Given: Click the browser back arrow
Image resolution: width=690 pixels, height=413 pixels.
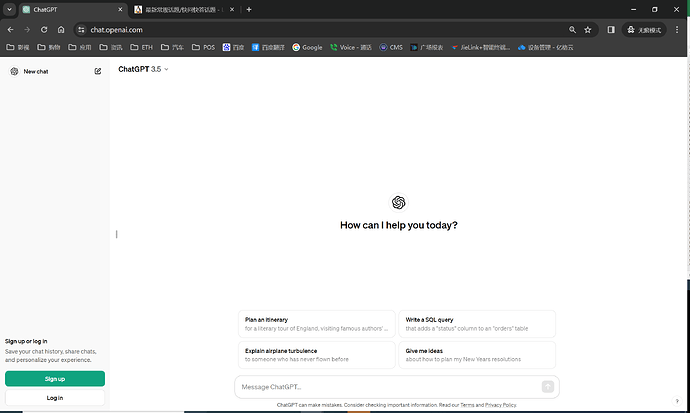Looking at the screenshot, I should click(11, 29).
